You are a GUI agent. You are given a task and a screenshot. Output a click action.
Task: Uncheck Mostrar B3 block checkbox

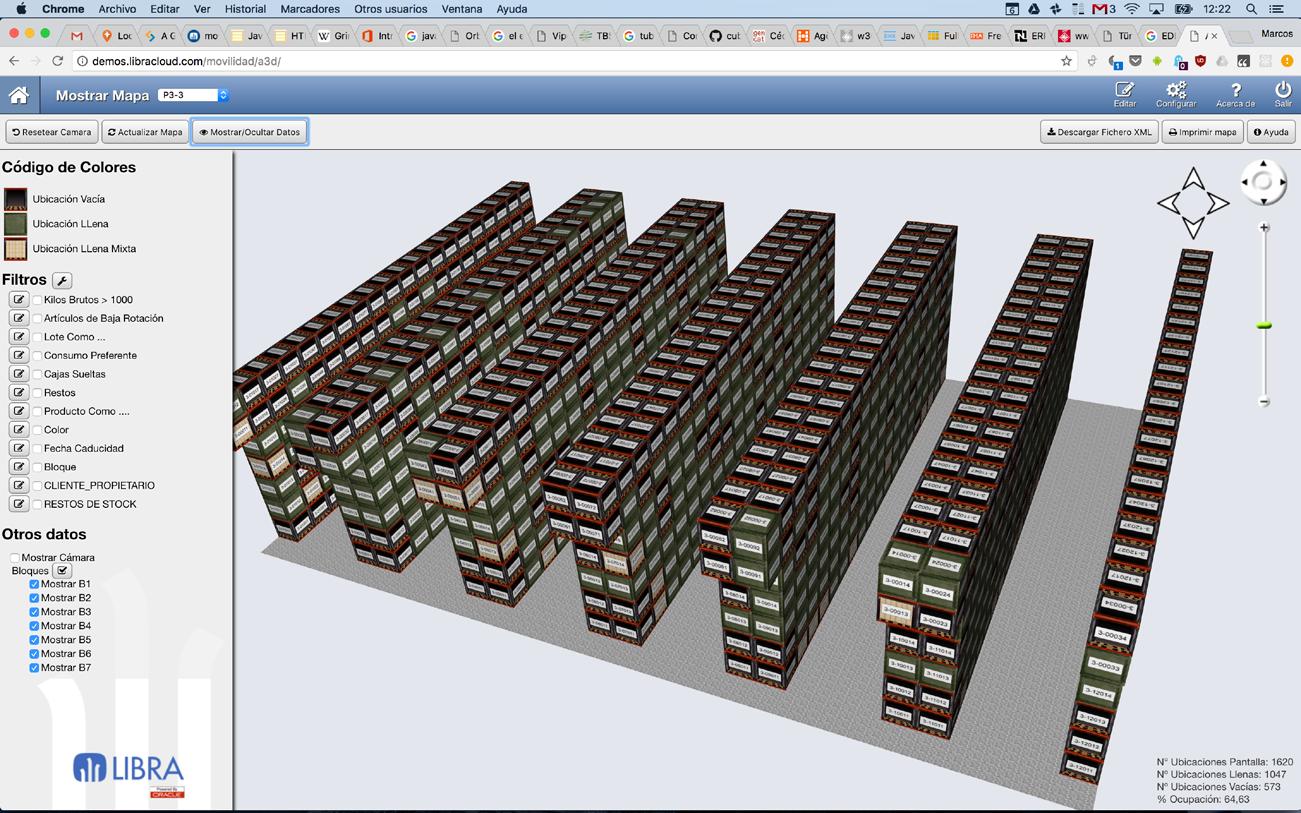(34, 612)
